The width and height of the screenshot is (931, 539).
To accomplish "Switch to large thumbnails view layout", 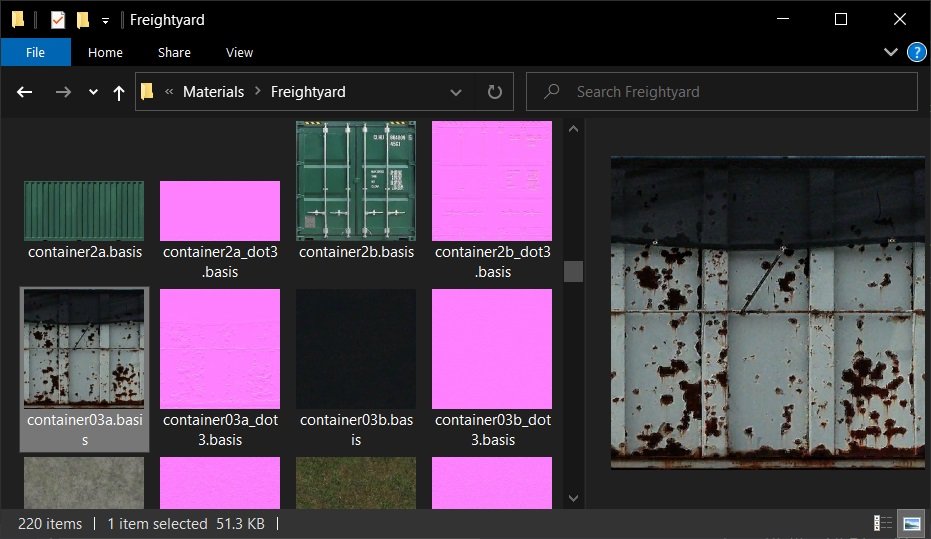I will point(911,523).
